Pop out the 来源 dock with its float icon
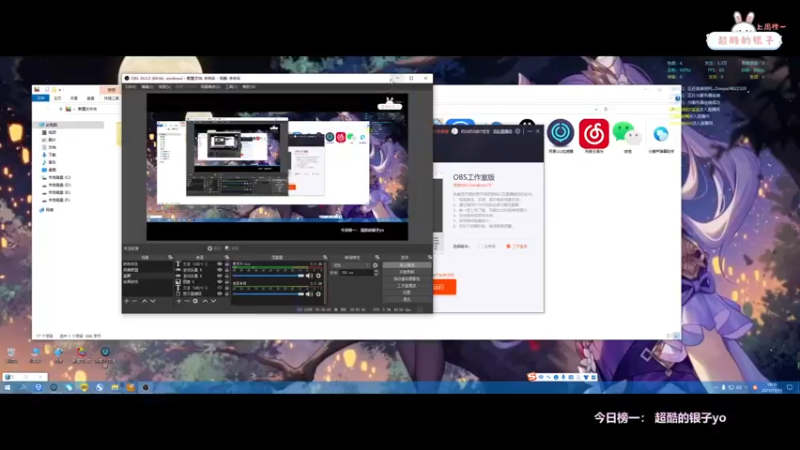The height and width of the screenshot is (450, 800). [227, 257]
